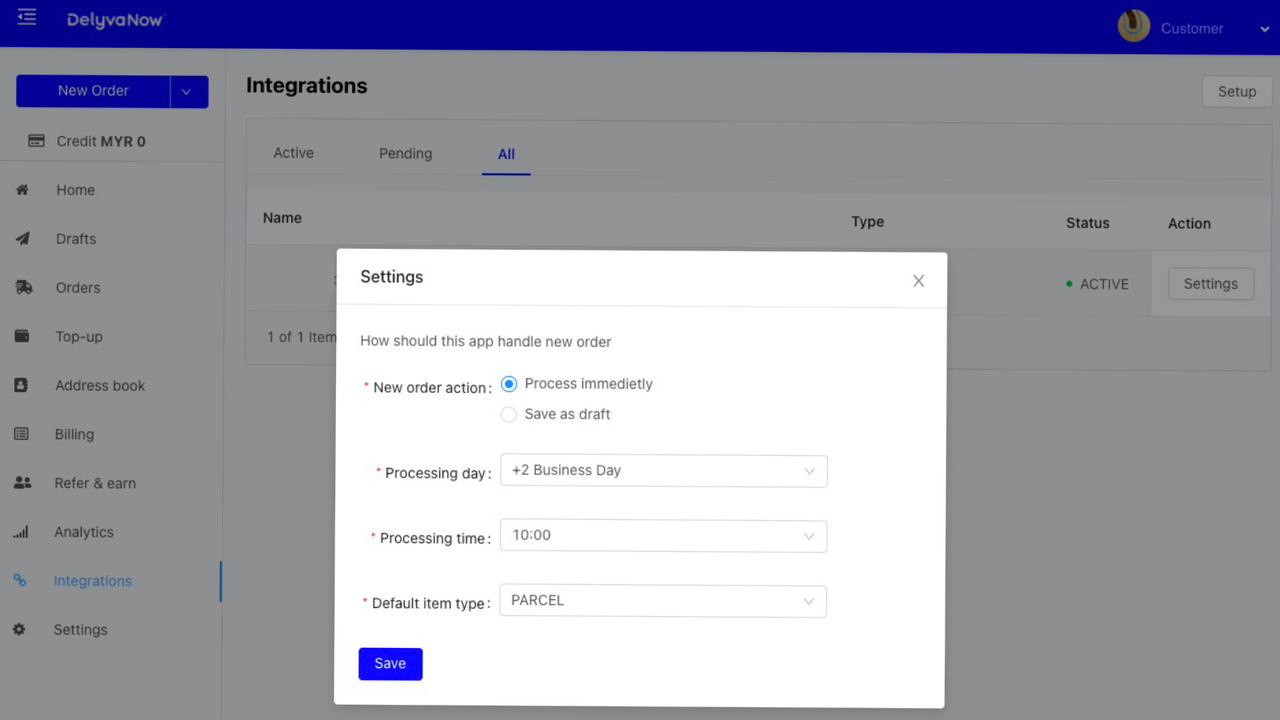This screenshot has width=1280, height=720.
Task: Collapse sidebar using the menu fold icon
Action: pyautogui.click(x=27, y=18)
